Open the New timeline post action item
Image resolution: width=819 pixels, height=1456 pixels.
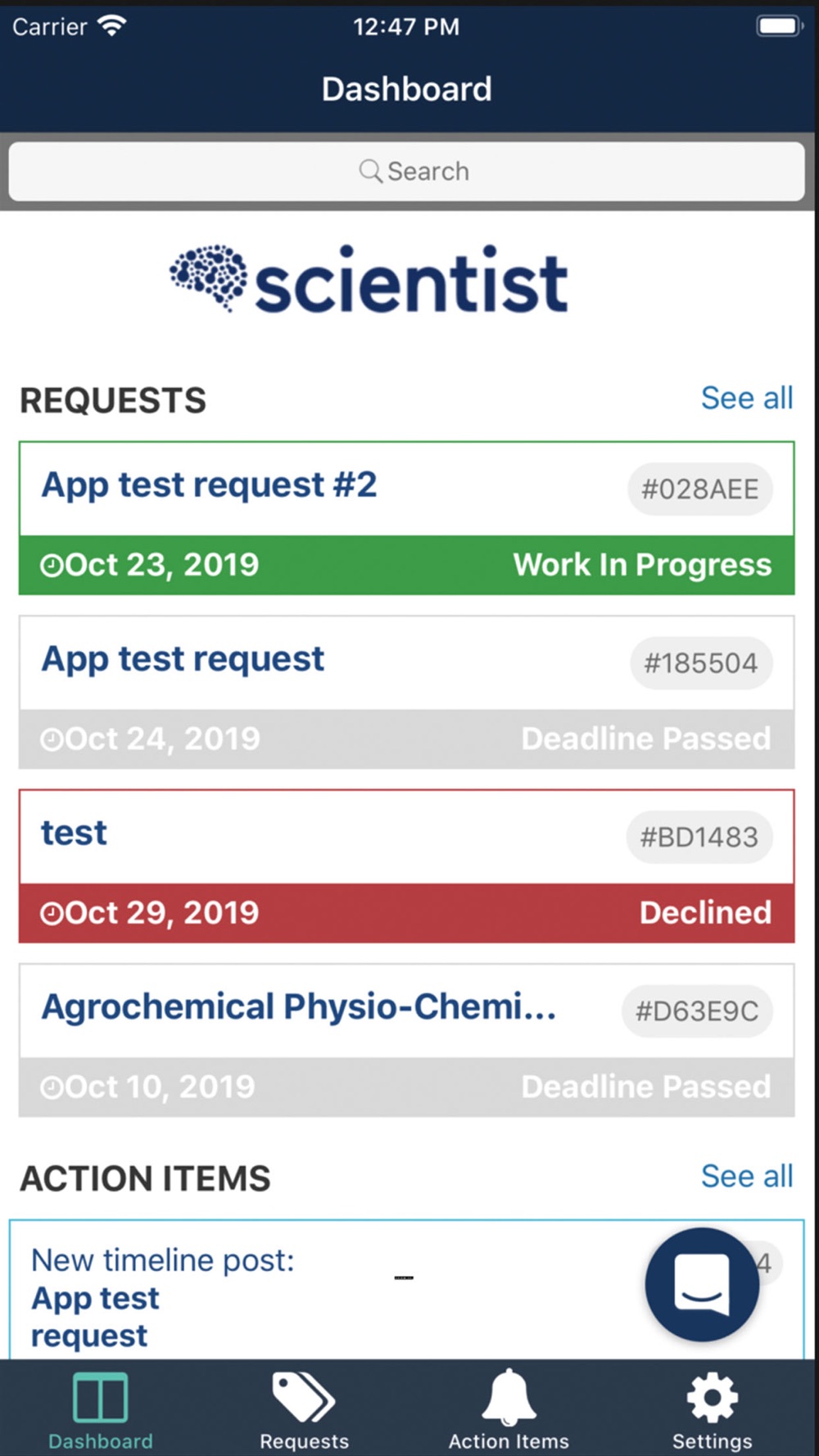[x=407, y=1290]
